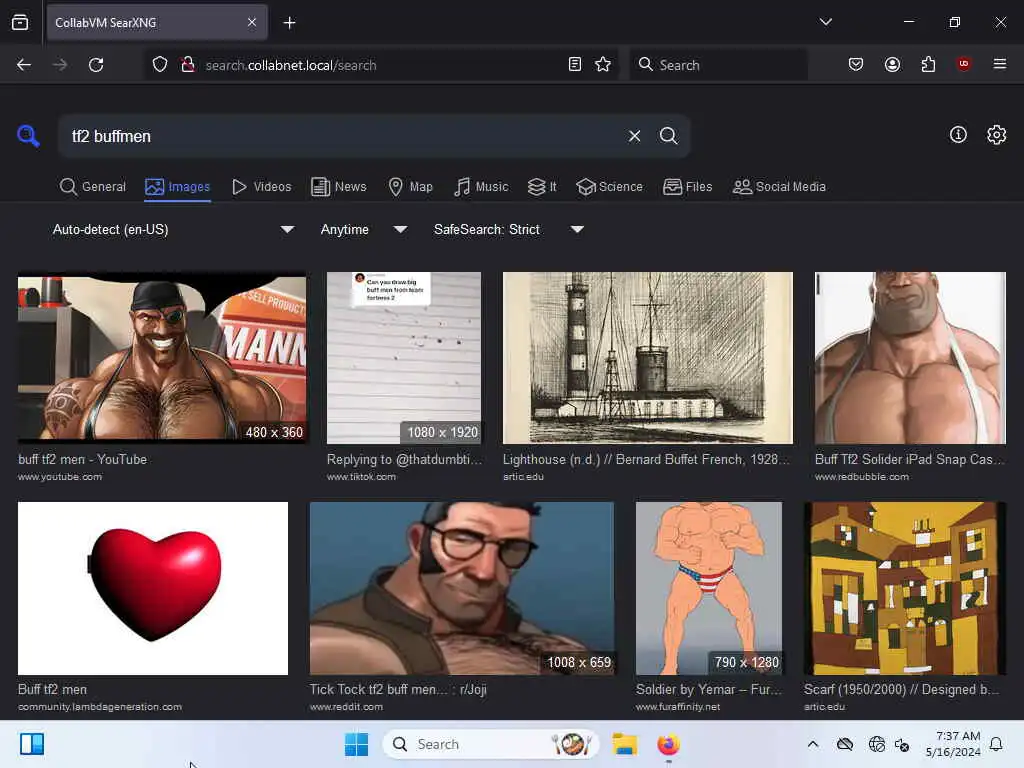Expand the Anytime time range dropdown

364,229
